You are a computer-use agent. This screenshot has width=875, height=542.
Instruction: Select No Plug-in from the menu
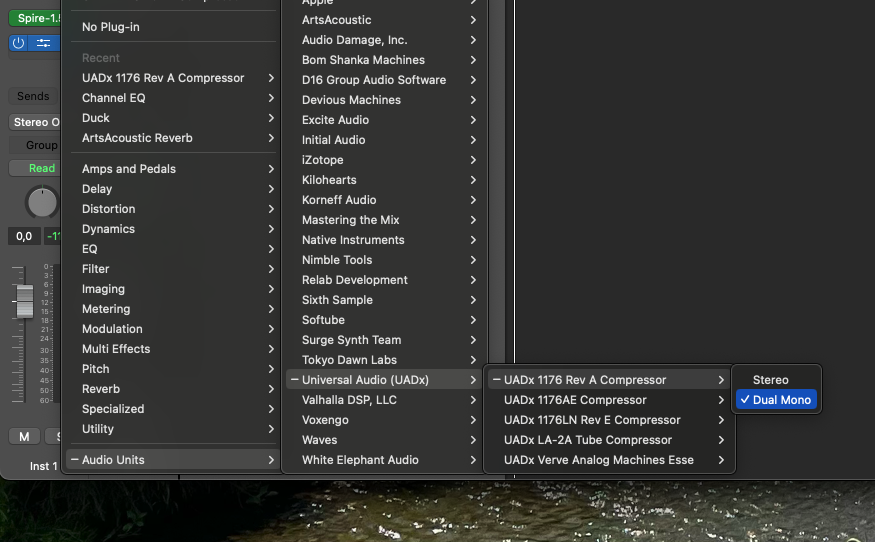coord(173,27)
